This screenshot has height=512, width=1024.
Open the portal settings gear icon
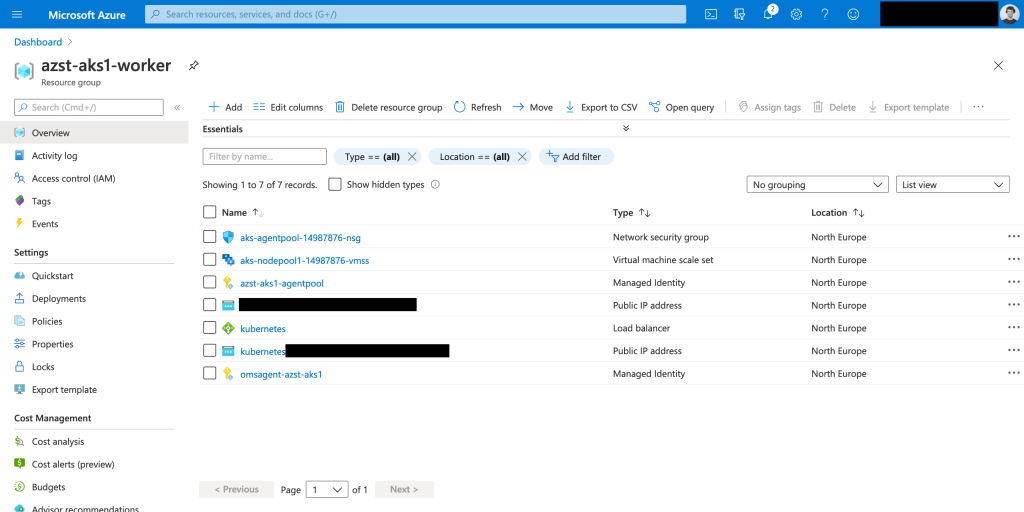pos(796,14)
